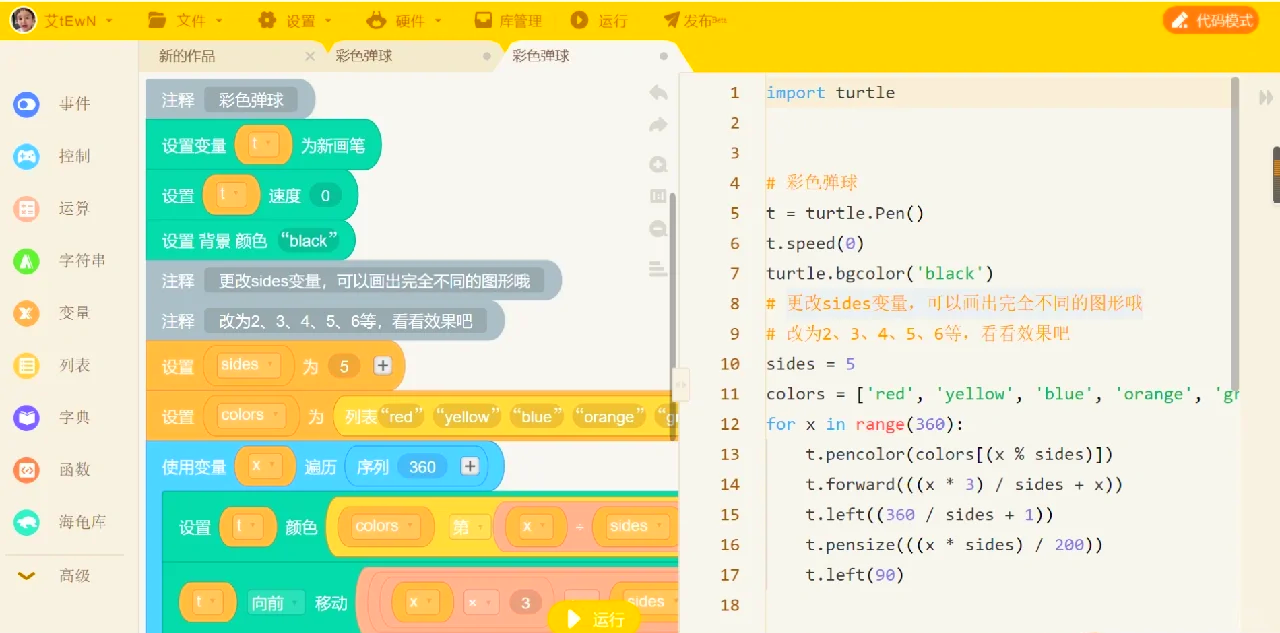Open the 文件 menu
Image resolution: width=1280 pixels, height=633 pixels.
tap(185, 21)
